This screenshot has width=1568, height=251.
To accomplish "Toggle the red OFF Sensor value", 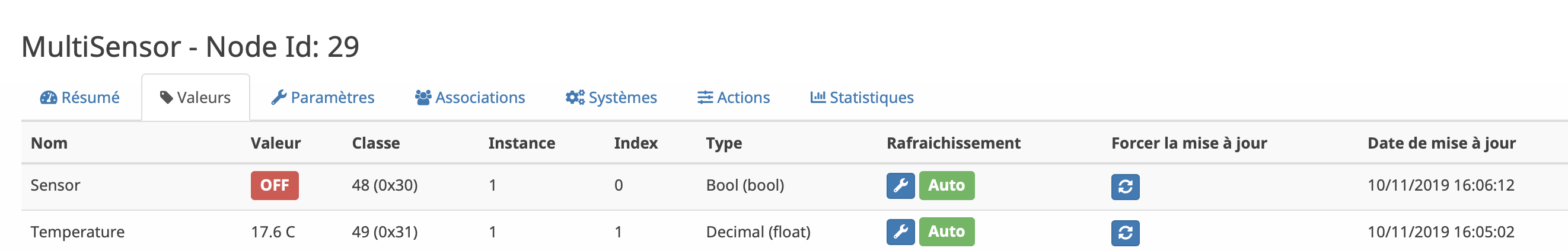I will pyautogui.click(x=275, y=185).
